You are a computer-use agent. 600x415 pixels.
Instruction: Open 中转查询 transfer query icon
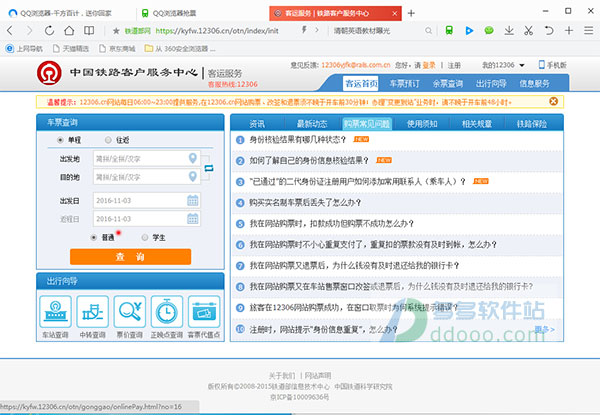click(x=93, y=311)
